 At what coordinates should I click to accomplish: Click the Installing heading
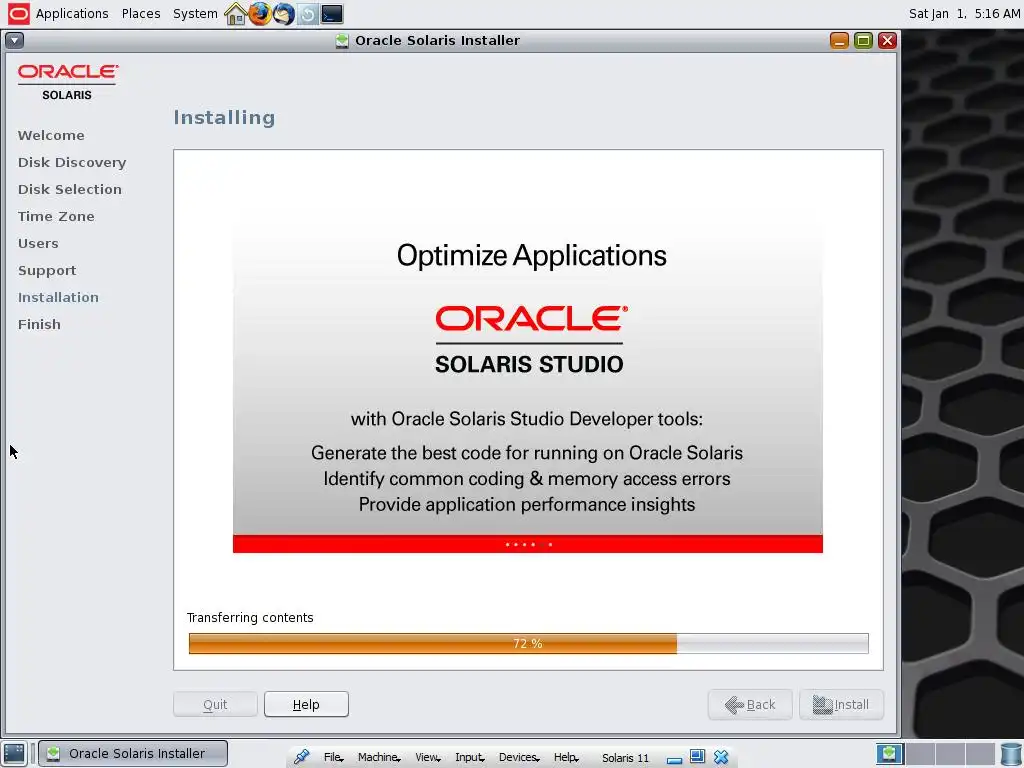click(224, 118)
